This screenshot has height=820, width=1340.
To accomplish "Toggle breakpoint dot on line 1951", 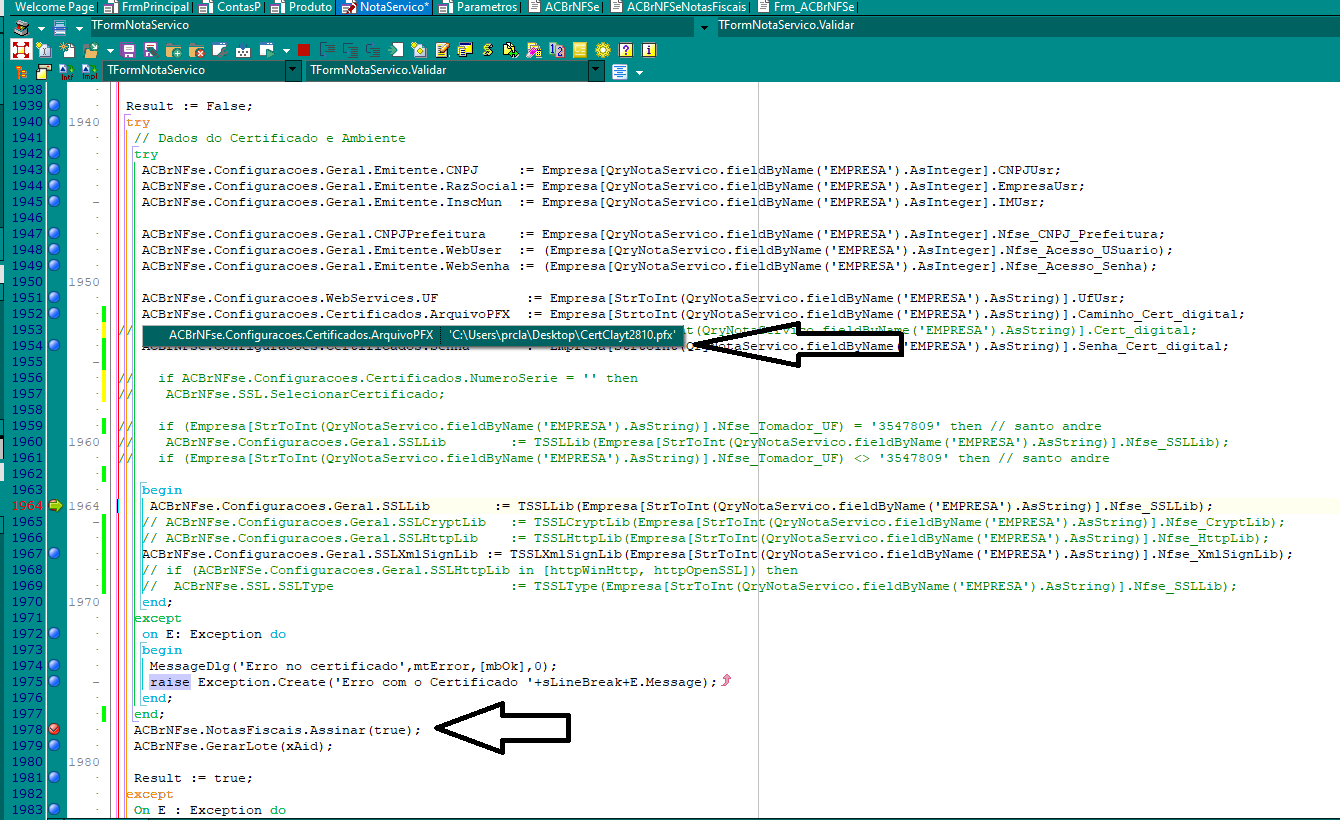I will point(54,298).
